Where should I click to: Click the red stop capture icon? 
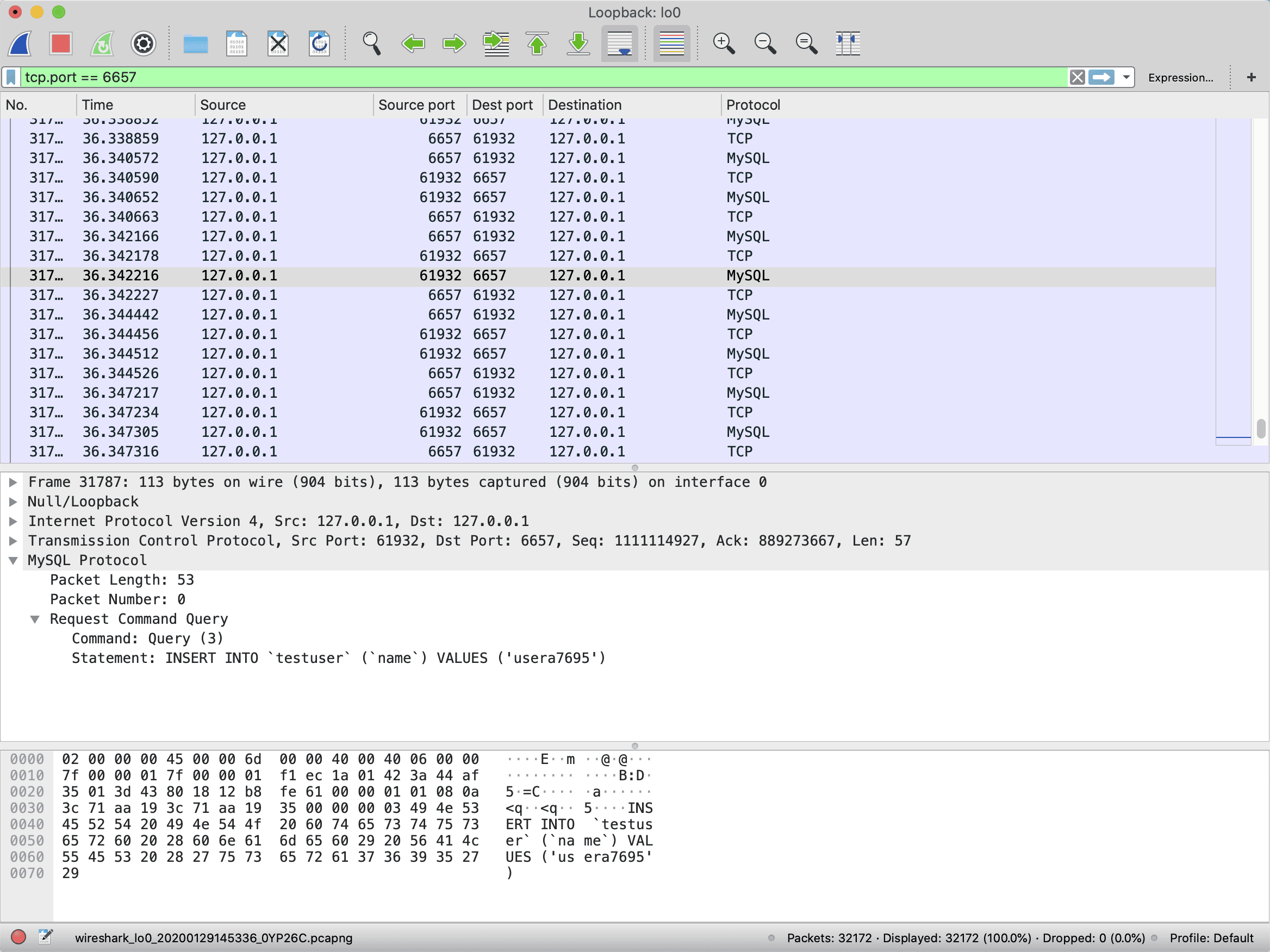(60, 43)
